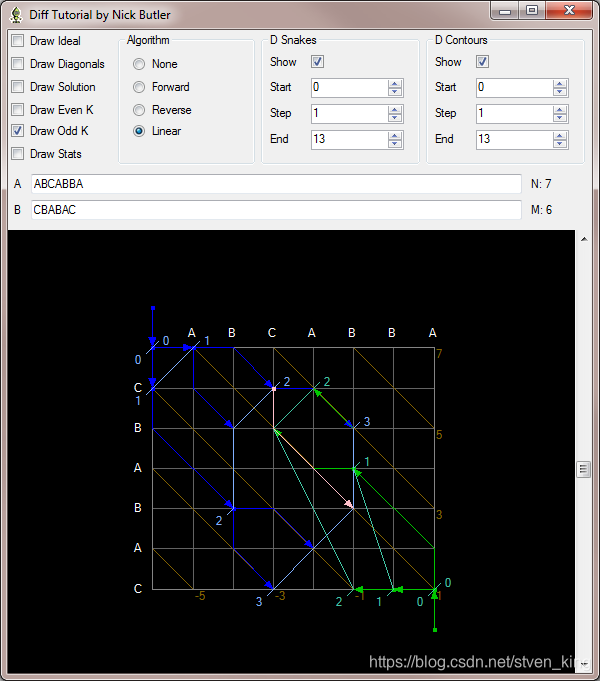Turn on Draw Even K option
Screen dimensions: 600x681
click(x=18, y=109)
